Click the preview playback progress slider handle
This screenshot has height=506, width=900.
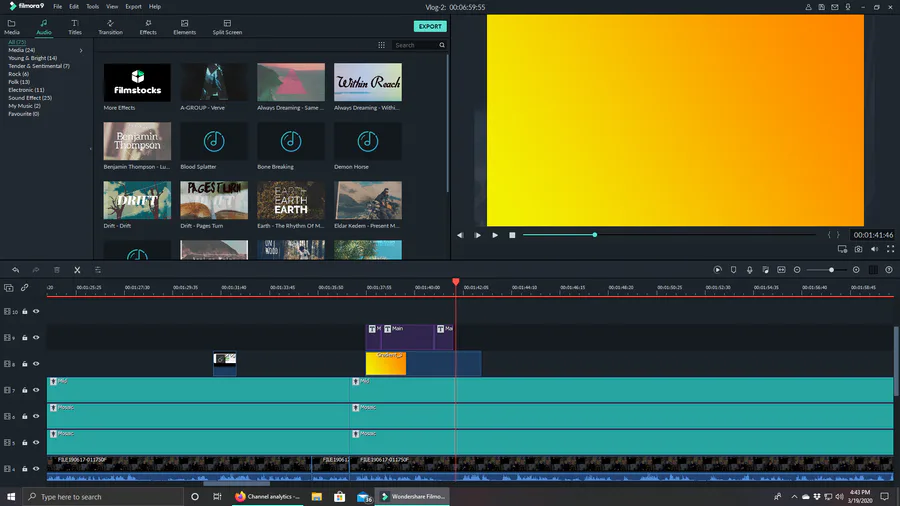point(595,235)
